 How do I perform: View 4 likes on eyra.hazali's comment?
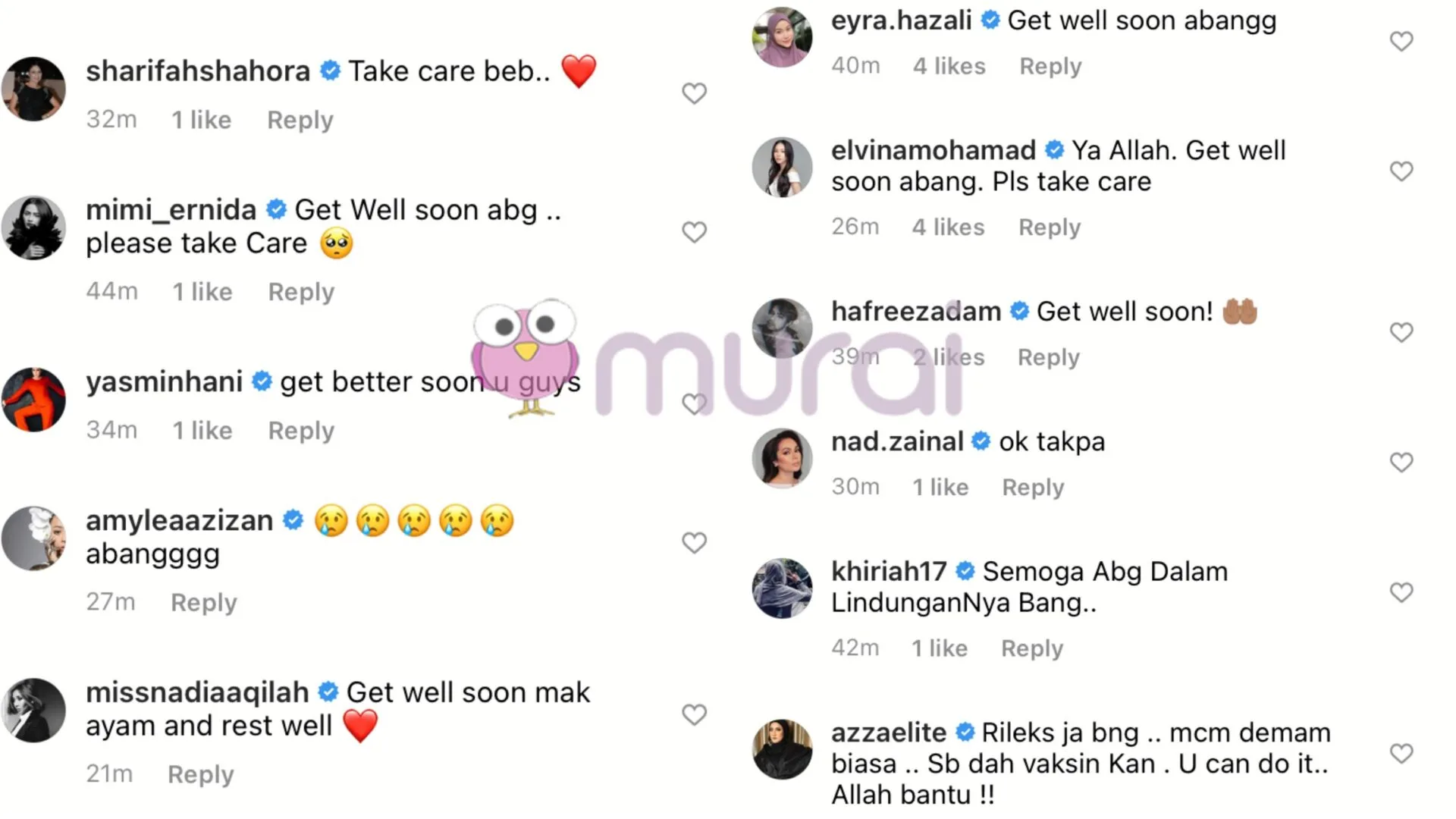tap(949, 66)
